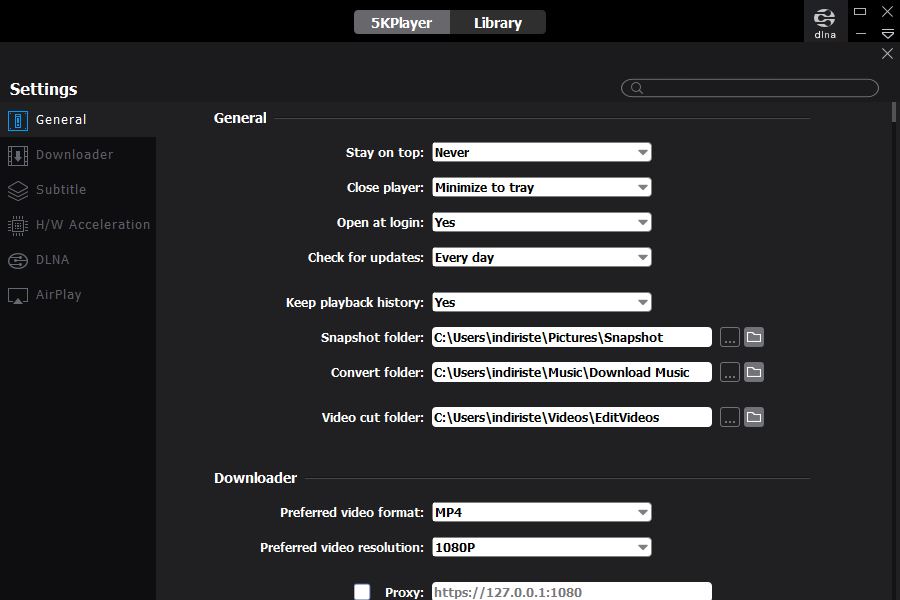The height and width of the screenshot is (600, 900).
Task: Click the settings search field
Action: coord(750,88)
